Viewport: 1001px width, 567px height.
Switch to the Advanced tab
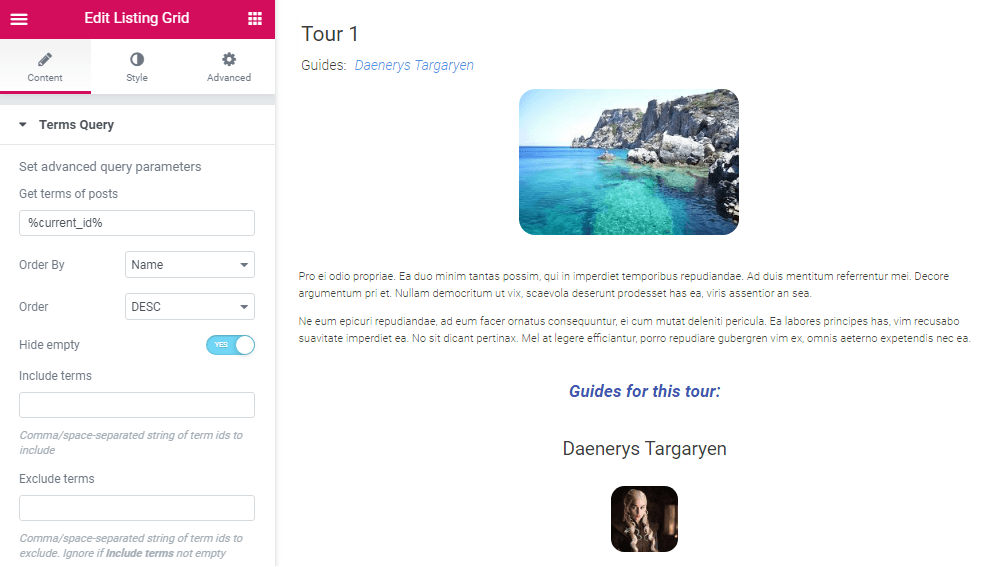point(229,66)
